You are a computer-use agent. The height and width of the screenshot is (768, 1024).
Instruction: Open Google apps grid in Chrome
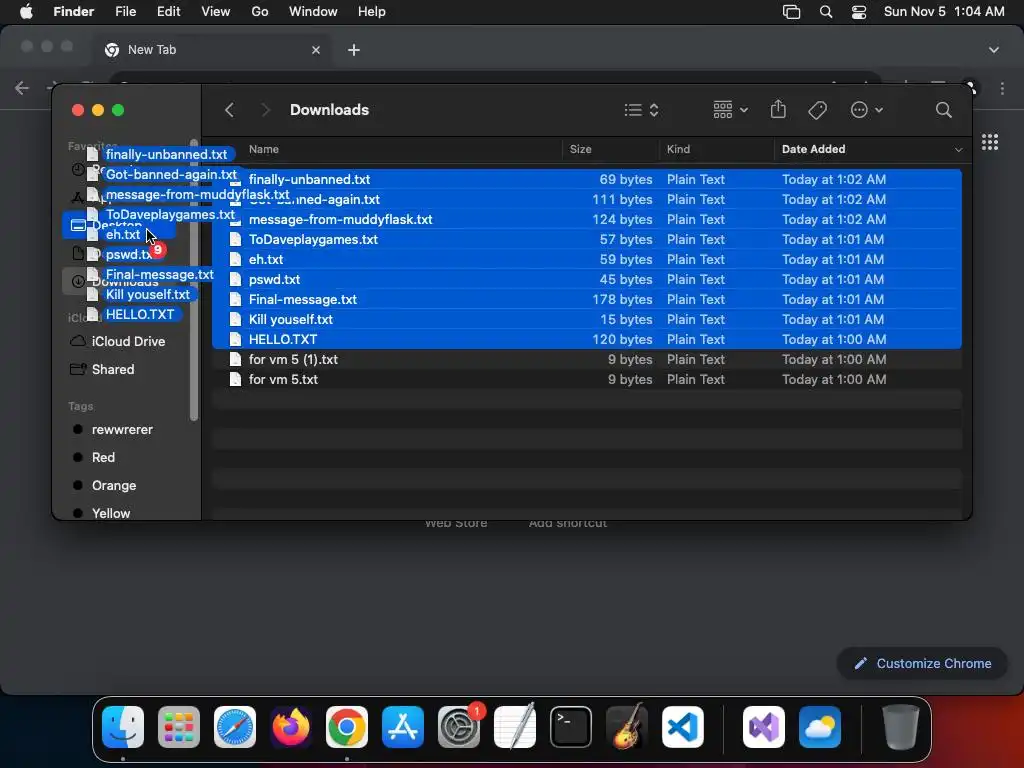[990, 142]
